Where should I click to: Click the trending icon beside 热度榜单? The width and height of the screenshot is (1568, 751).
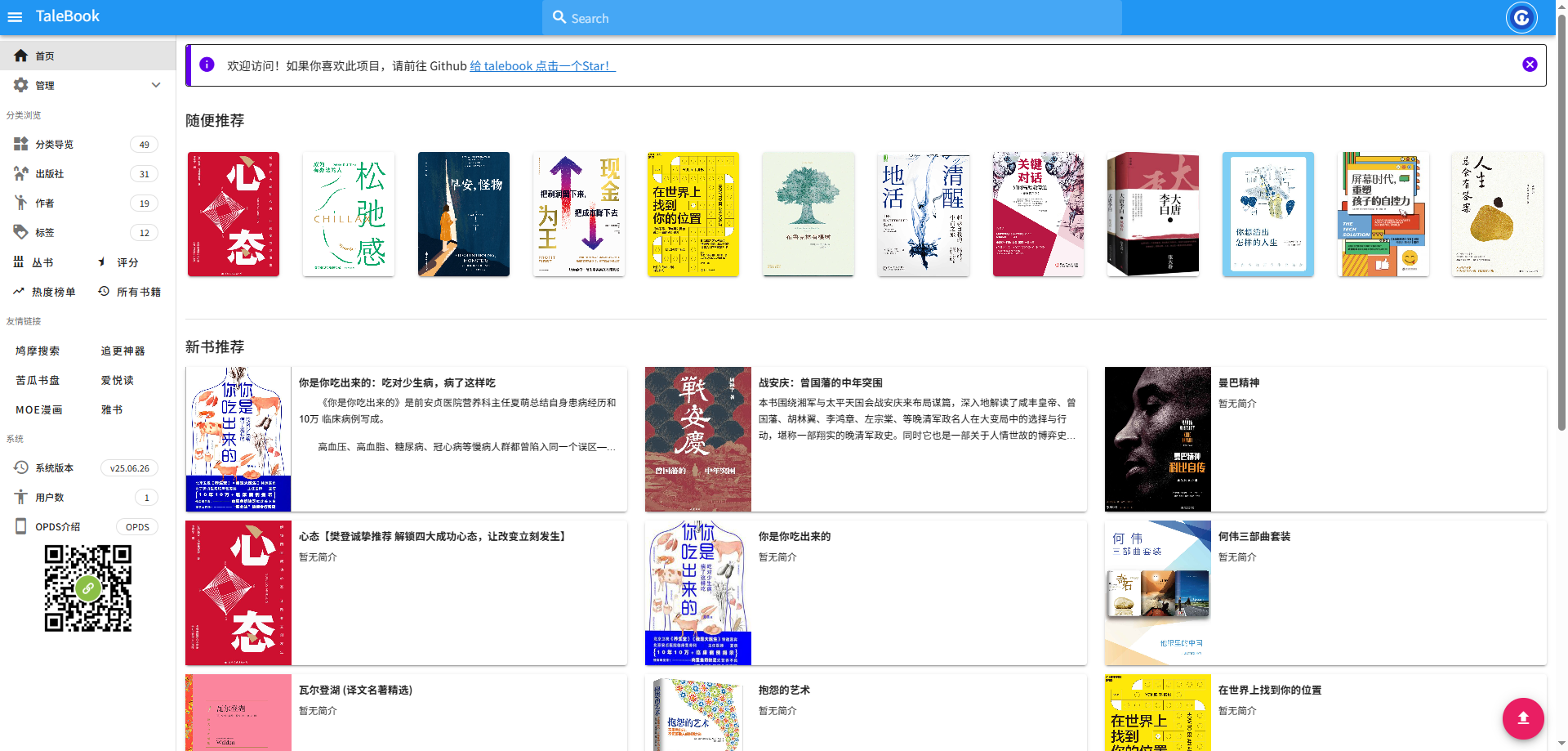[19, 291]
